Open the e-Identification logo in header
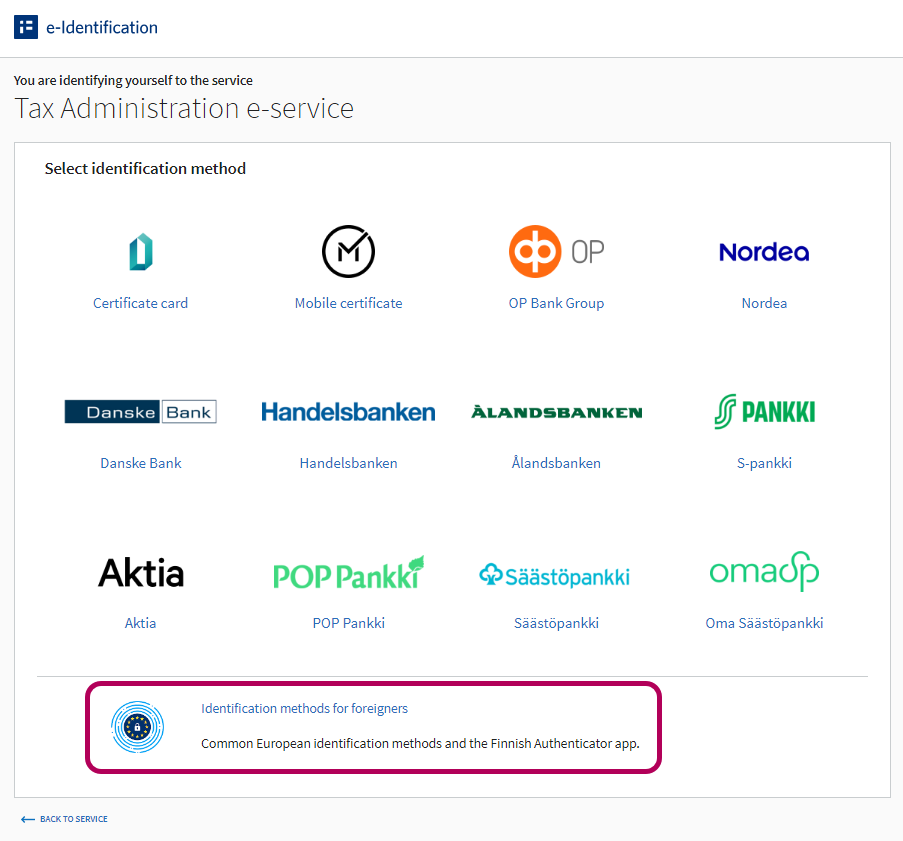This screenshot has height=841, width=903. click(26, 27)
